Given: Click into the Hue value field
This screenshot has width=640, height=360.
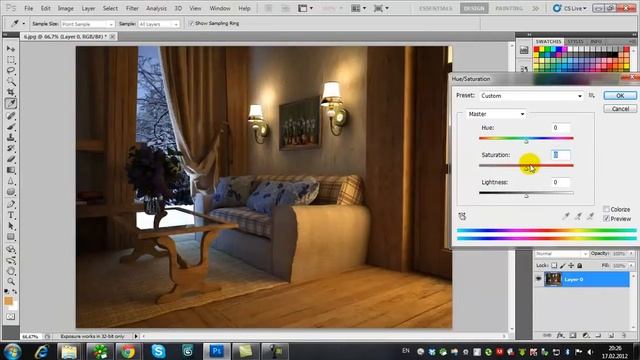Looking at the screenshot, I should (561, 128).
